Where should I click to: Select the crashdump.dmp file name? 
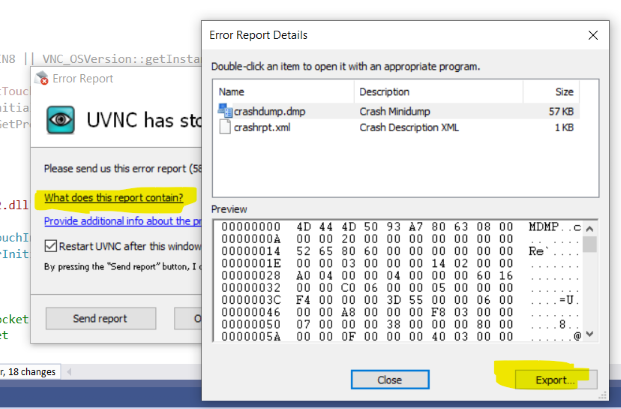(x=269, y=112)
